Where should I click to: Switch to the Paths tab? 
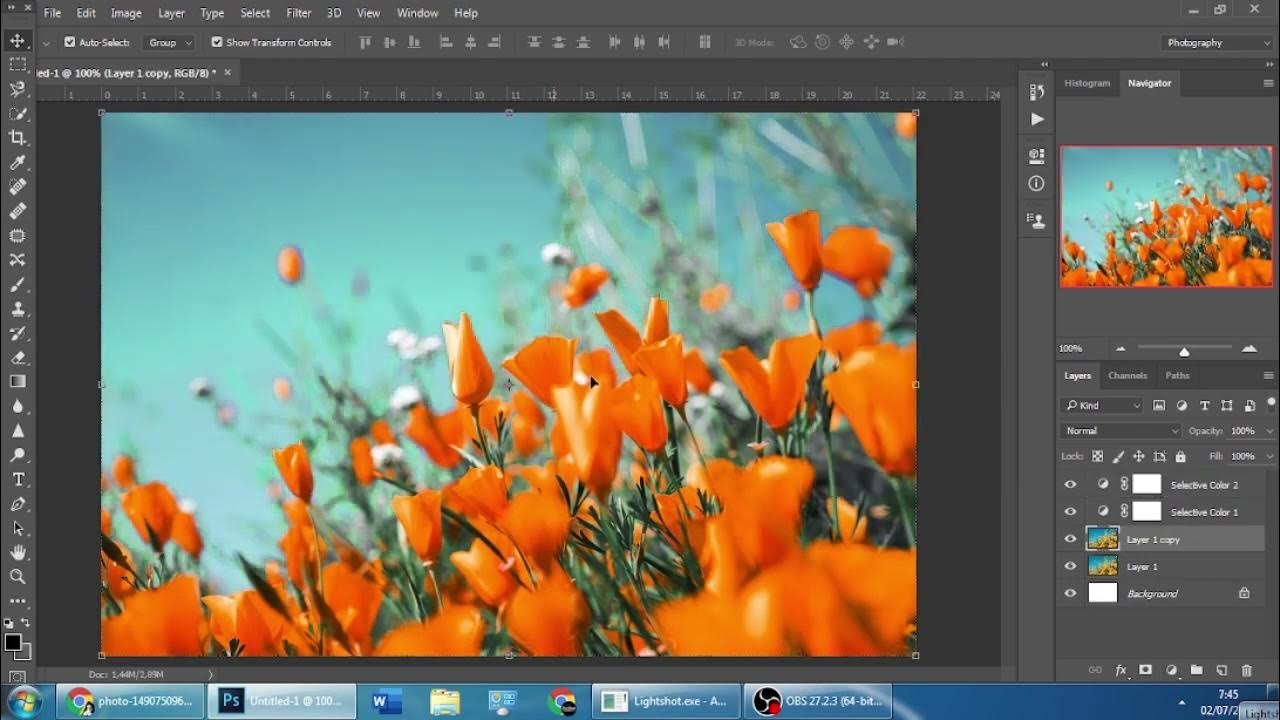point(1177,375)
